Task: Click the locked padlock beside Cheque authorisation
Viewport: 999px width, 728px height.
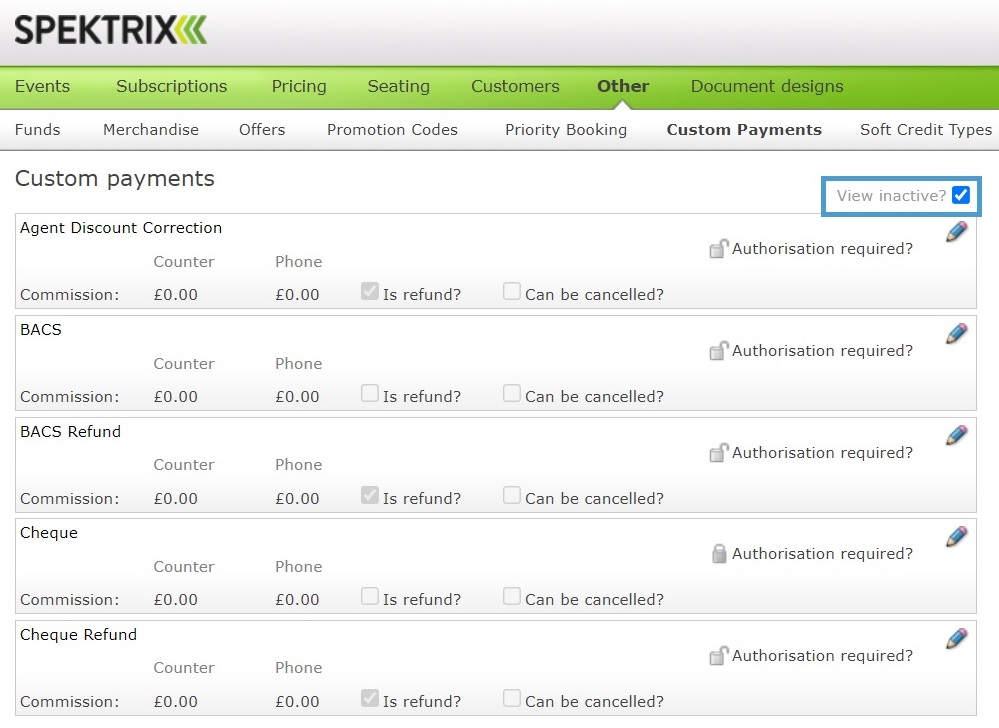Action: (x=718, y=552)
